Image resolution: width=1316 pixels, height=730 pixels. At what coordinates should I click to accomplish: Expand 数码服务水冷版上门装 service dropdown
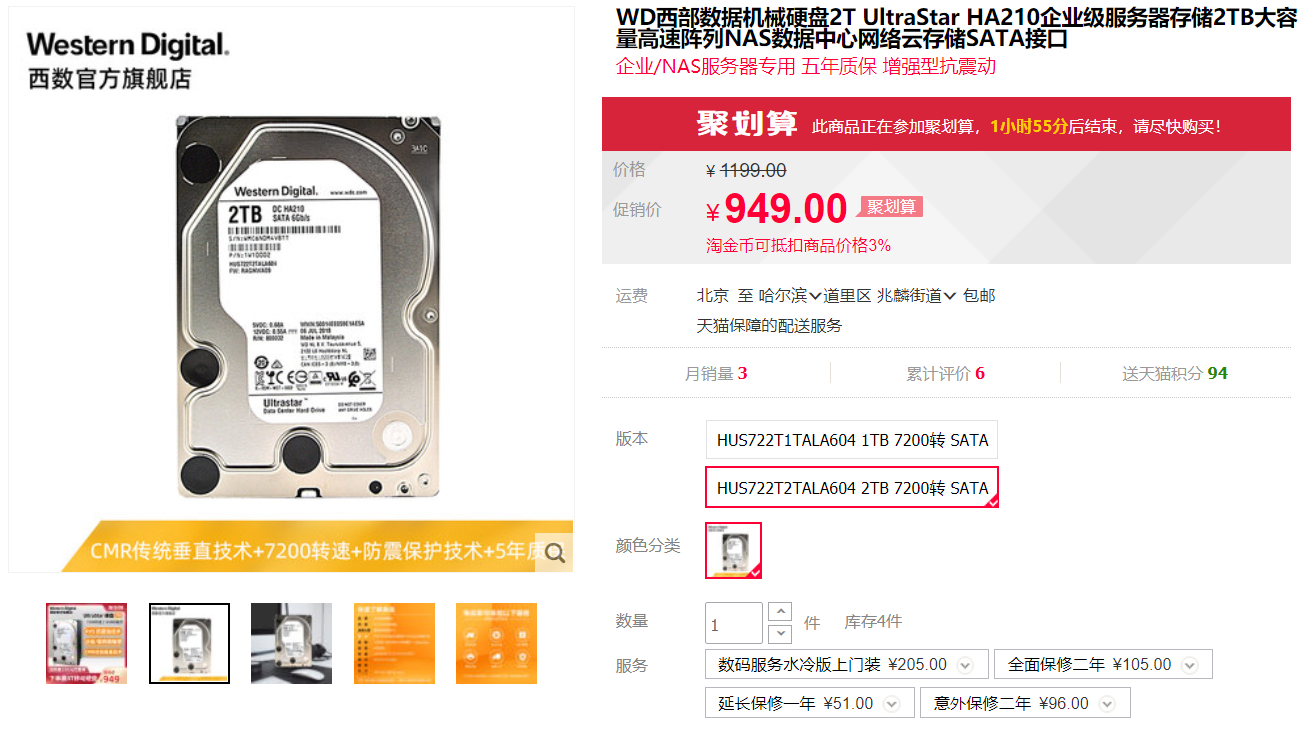pos(965,665)
